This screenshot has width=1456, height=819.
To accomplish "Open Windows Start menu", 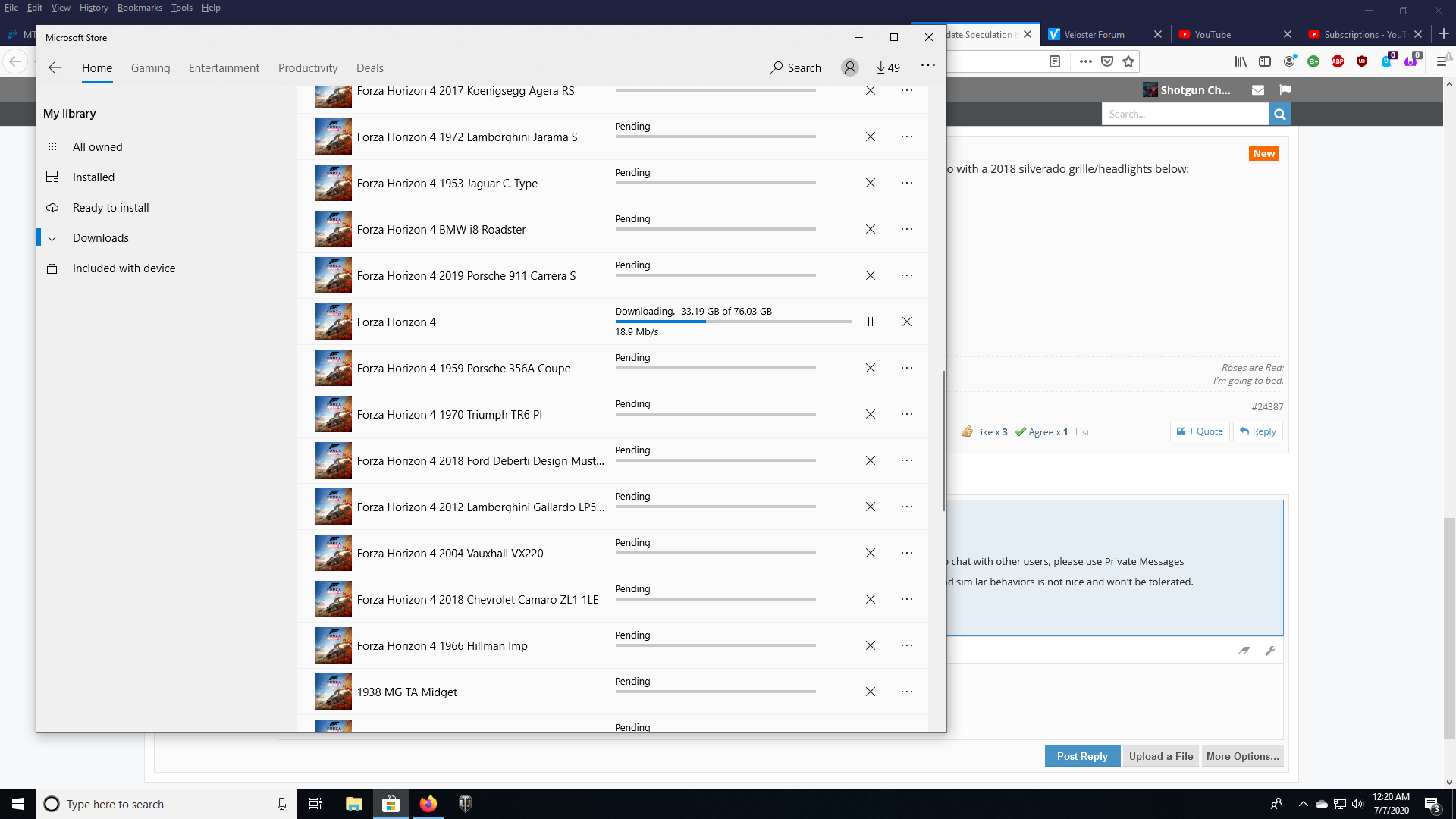I will [18, 804].
